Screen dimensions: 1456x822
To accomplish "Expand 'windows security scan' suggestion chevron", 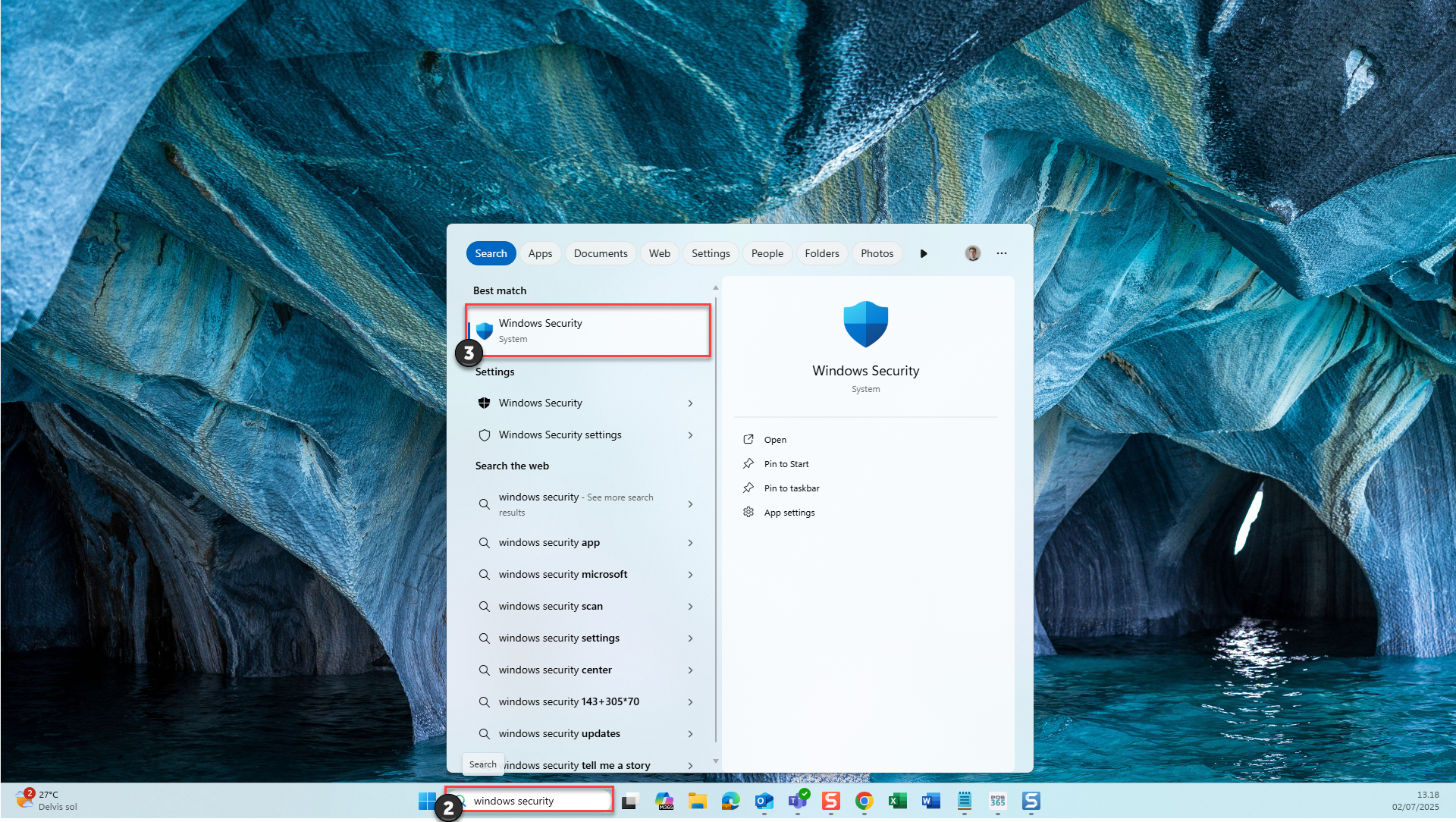I will 690,607.
